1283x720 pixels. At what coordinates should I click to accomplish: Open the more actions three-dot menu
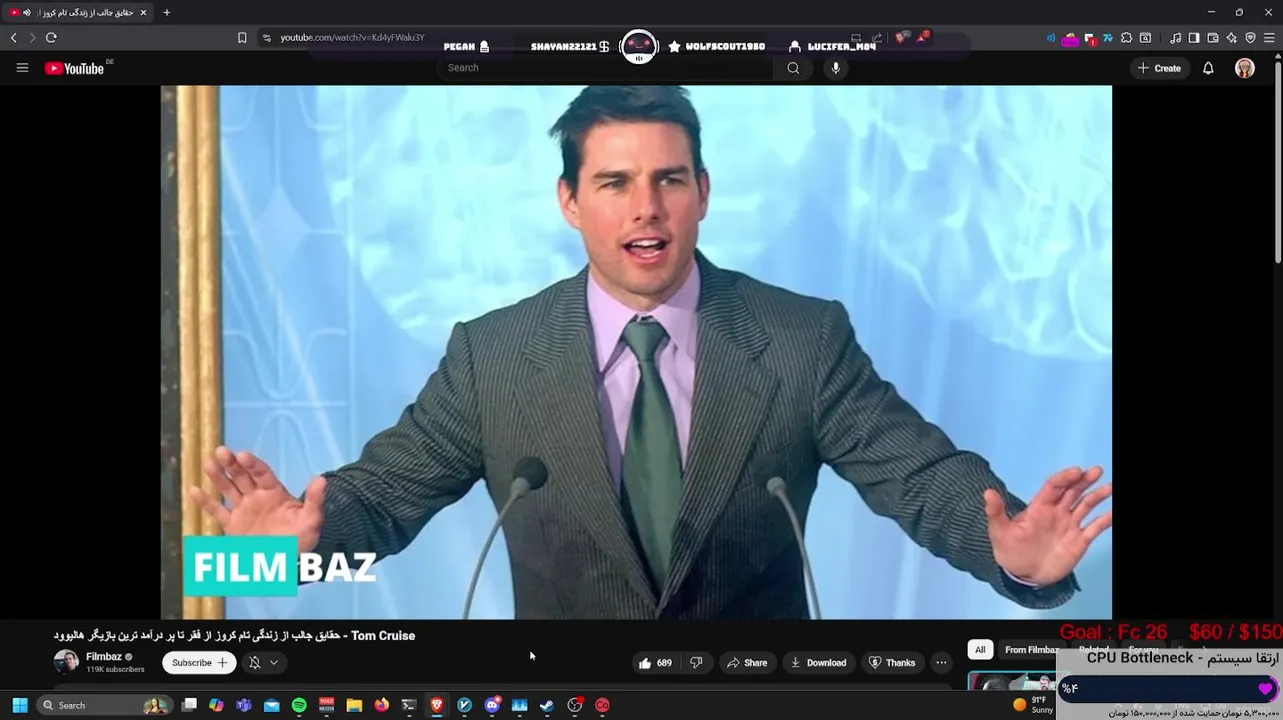click(941, 663)
